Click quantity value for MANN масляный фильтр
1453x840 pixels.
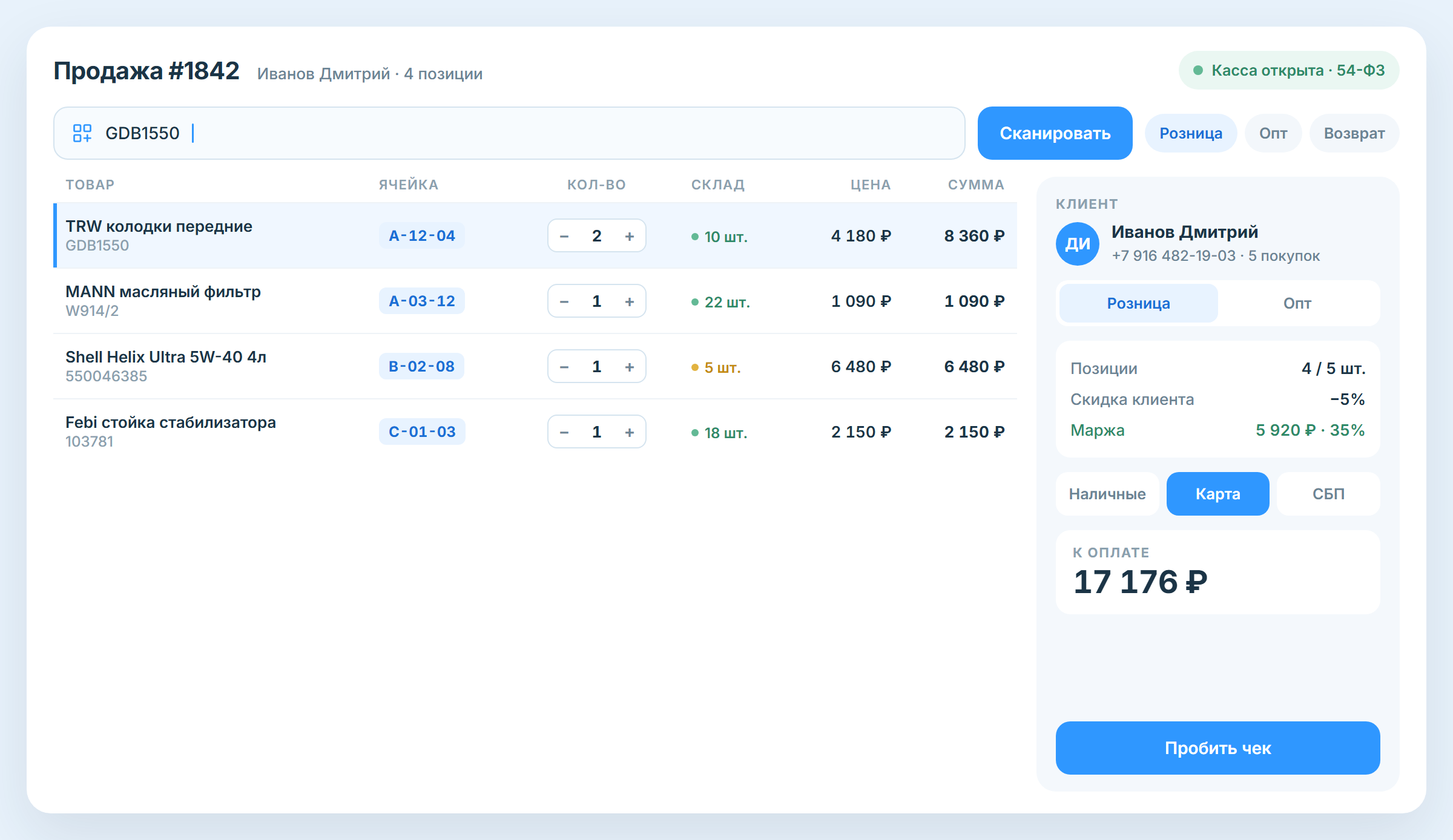pyautogui.click(x=596, y=301)
